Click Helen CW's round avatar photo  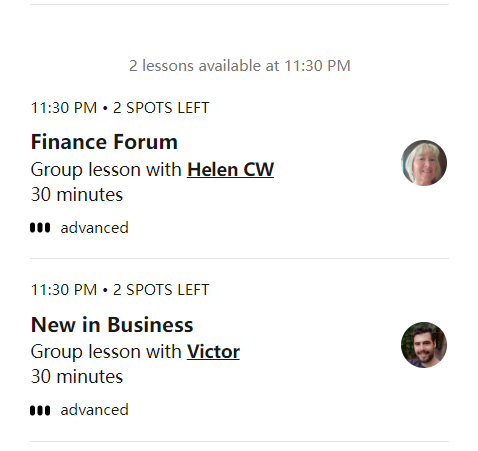[424, 163]
